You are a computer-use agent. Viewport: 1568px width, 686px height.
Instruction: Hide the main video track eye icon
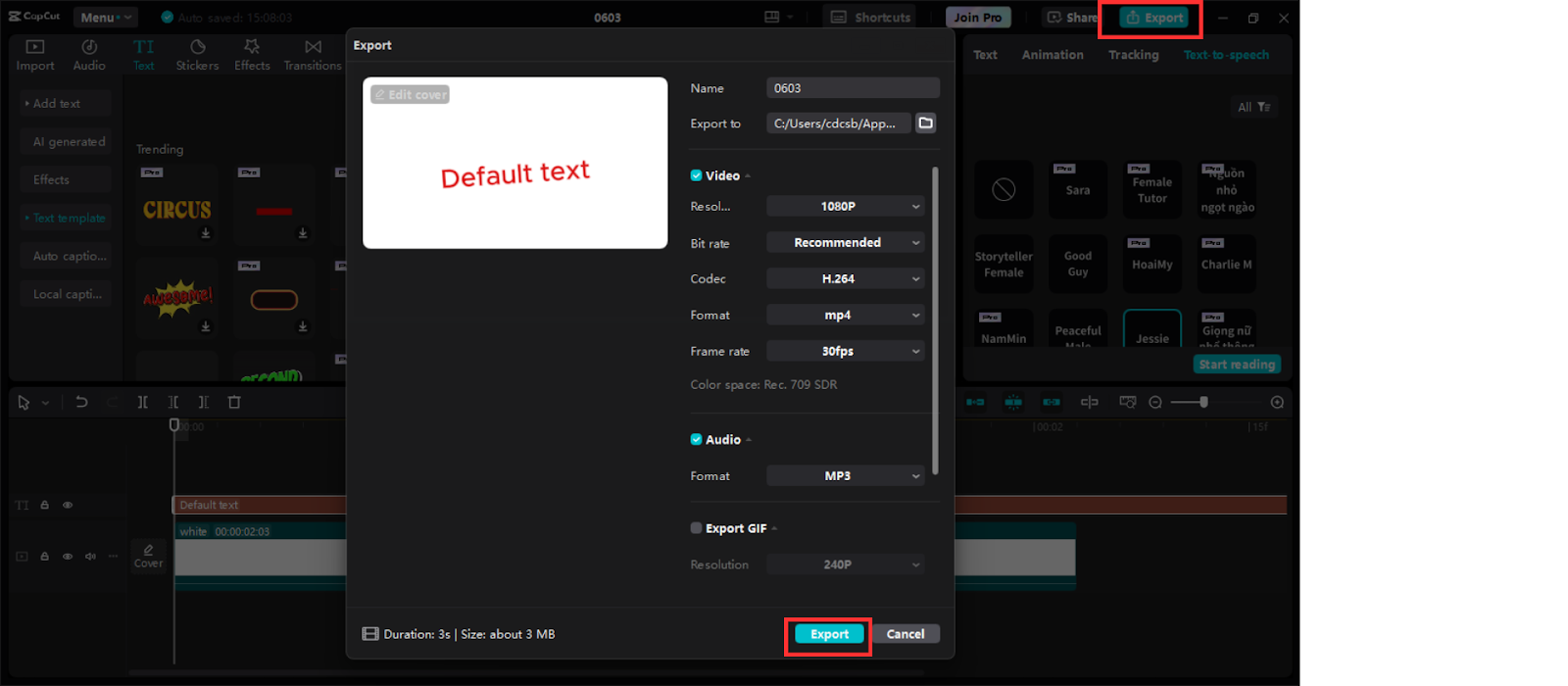tap(68, 556)
